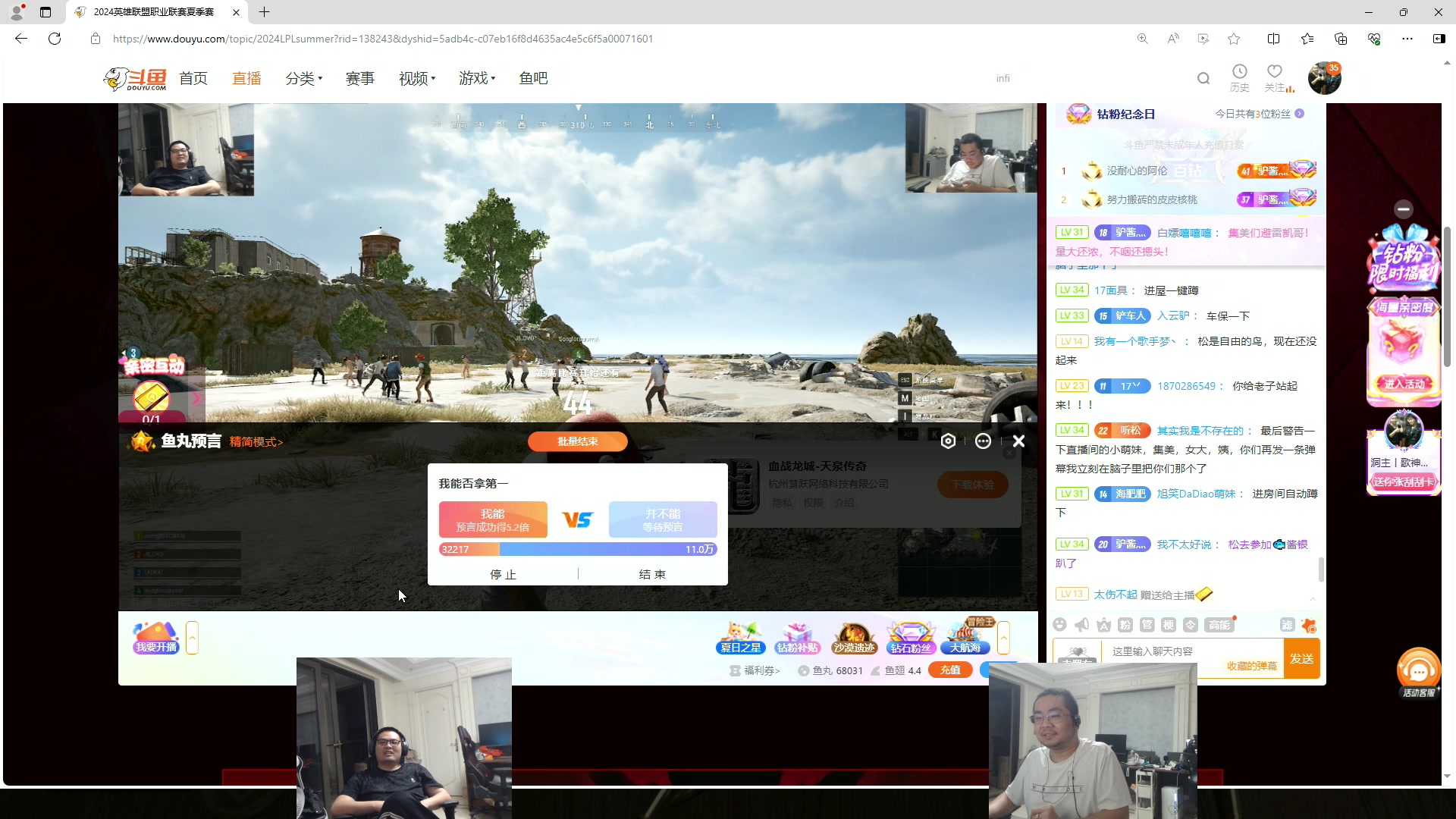Open watch 历史 history icon

1240,78
